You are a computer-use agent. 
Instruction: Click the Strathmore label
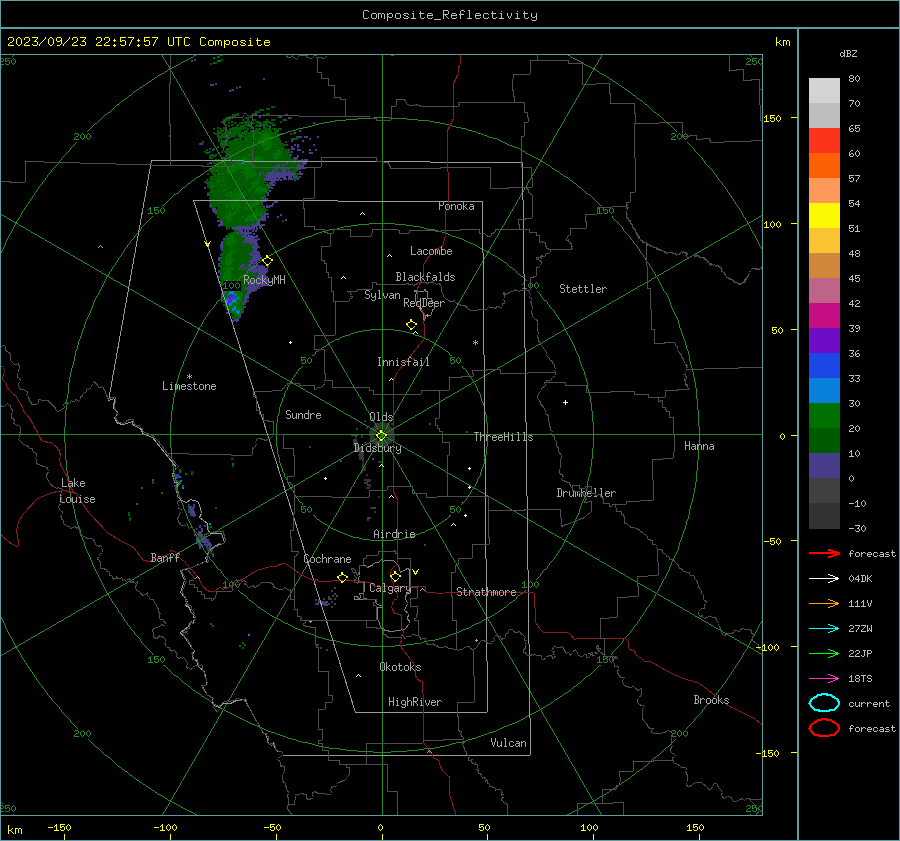pos(486,592)
